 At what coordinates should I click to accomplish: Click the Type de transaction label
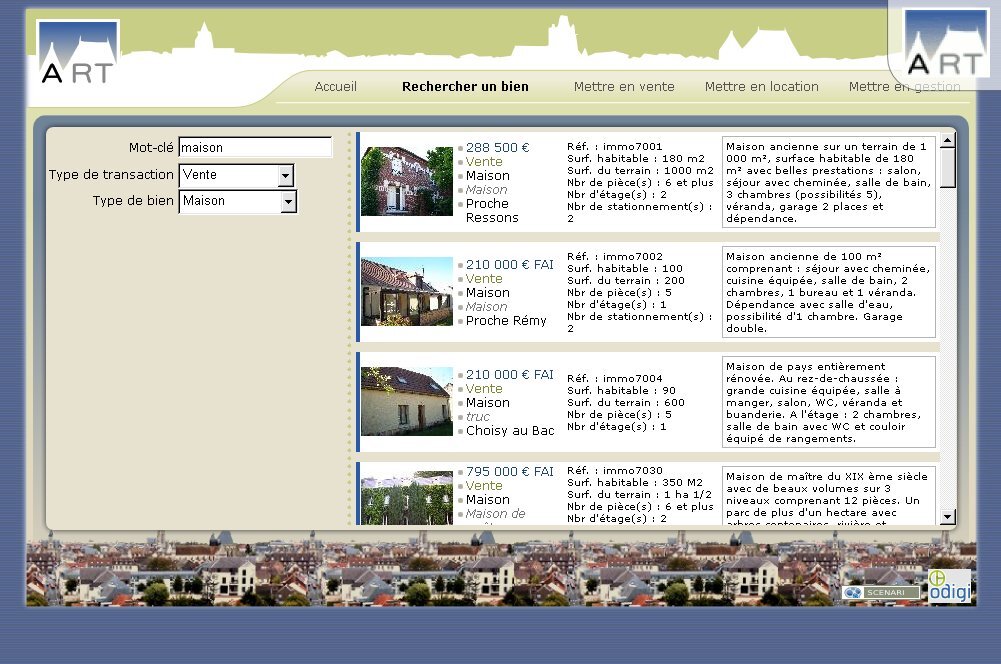pyautogui.click(x=111, y=174)
